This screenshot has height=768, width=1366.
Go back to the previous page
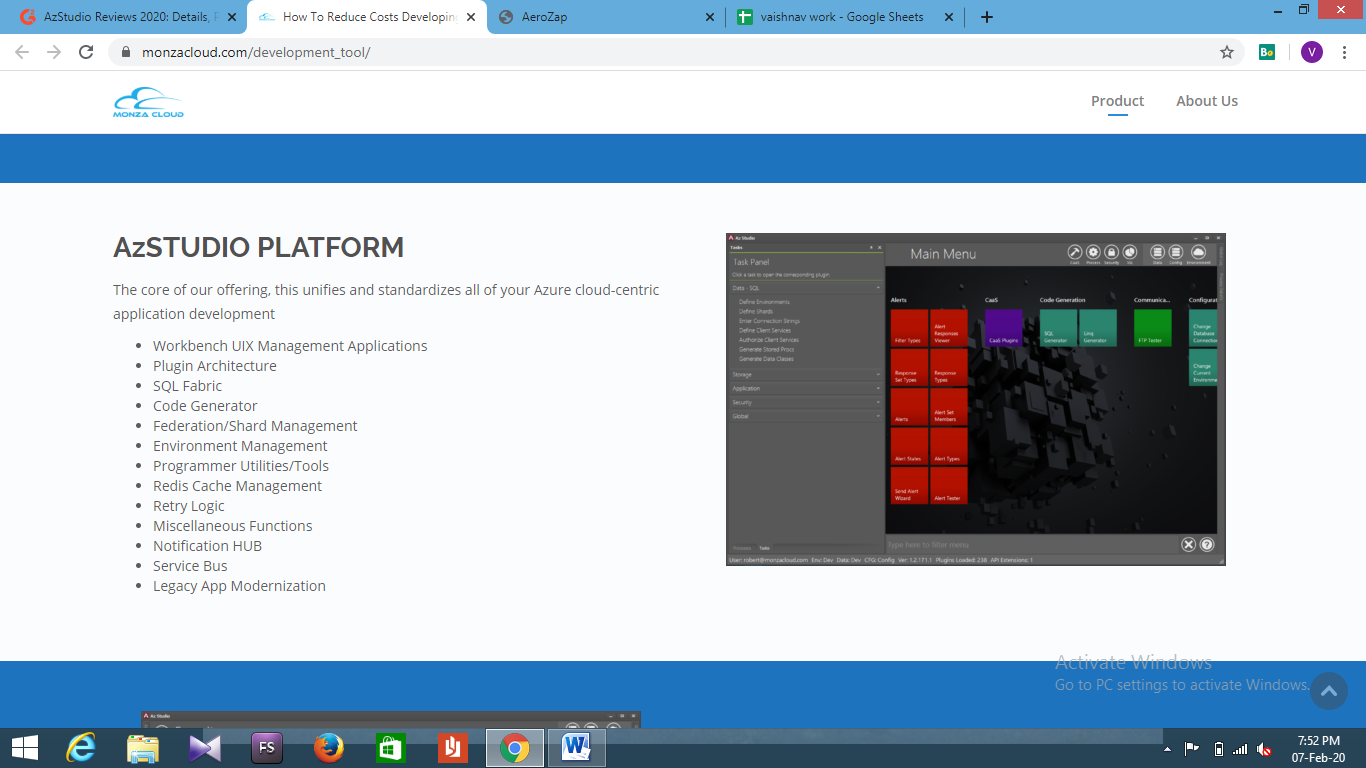tap(22, 52)
